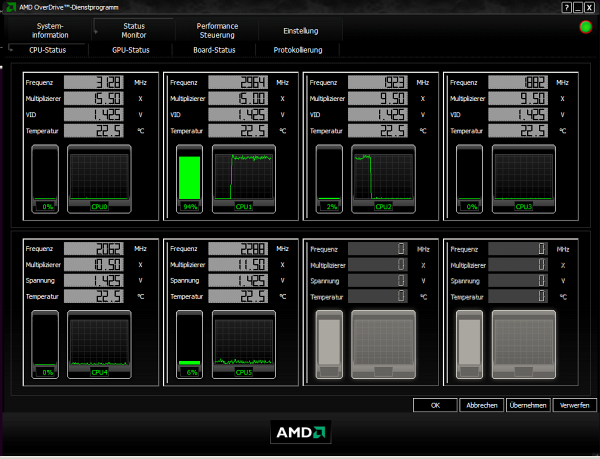Select the CPU2 usage history graph

[380, 178]
